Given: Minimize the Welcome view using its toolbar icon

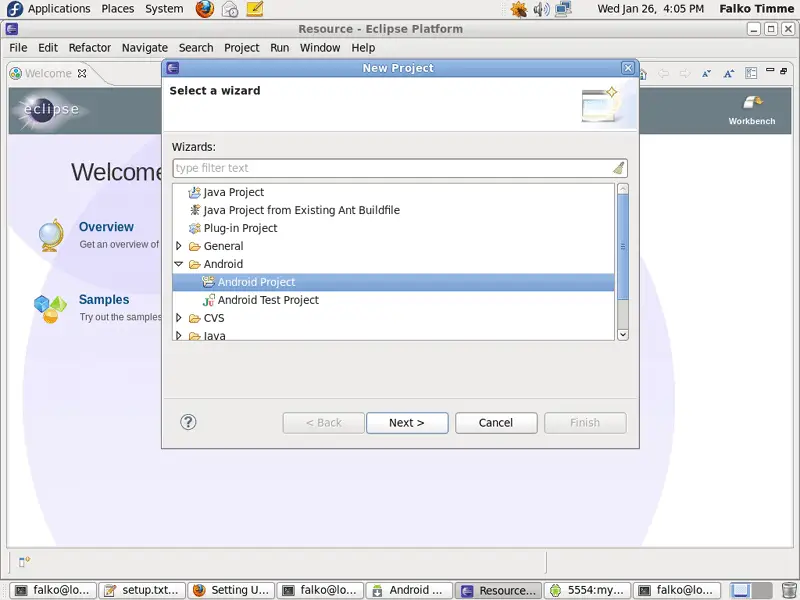Looking at the screenshot, I should tap(770, 70).
